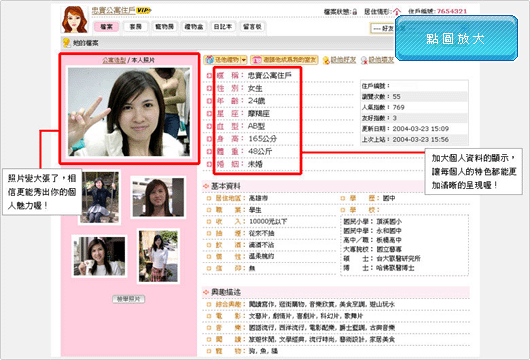Click the 瀏覽次數 55 row

point(415,97)
